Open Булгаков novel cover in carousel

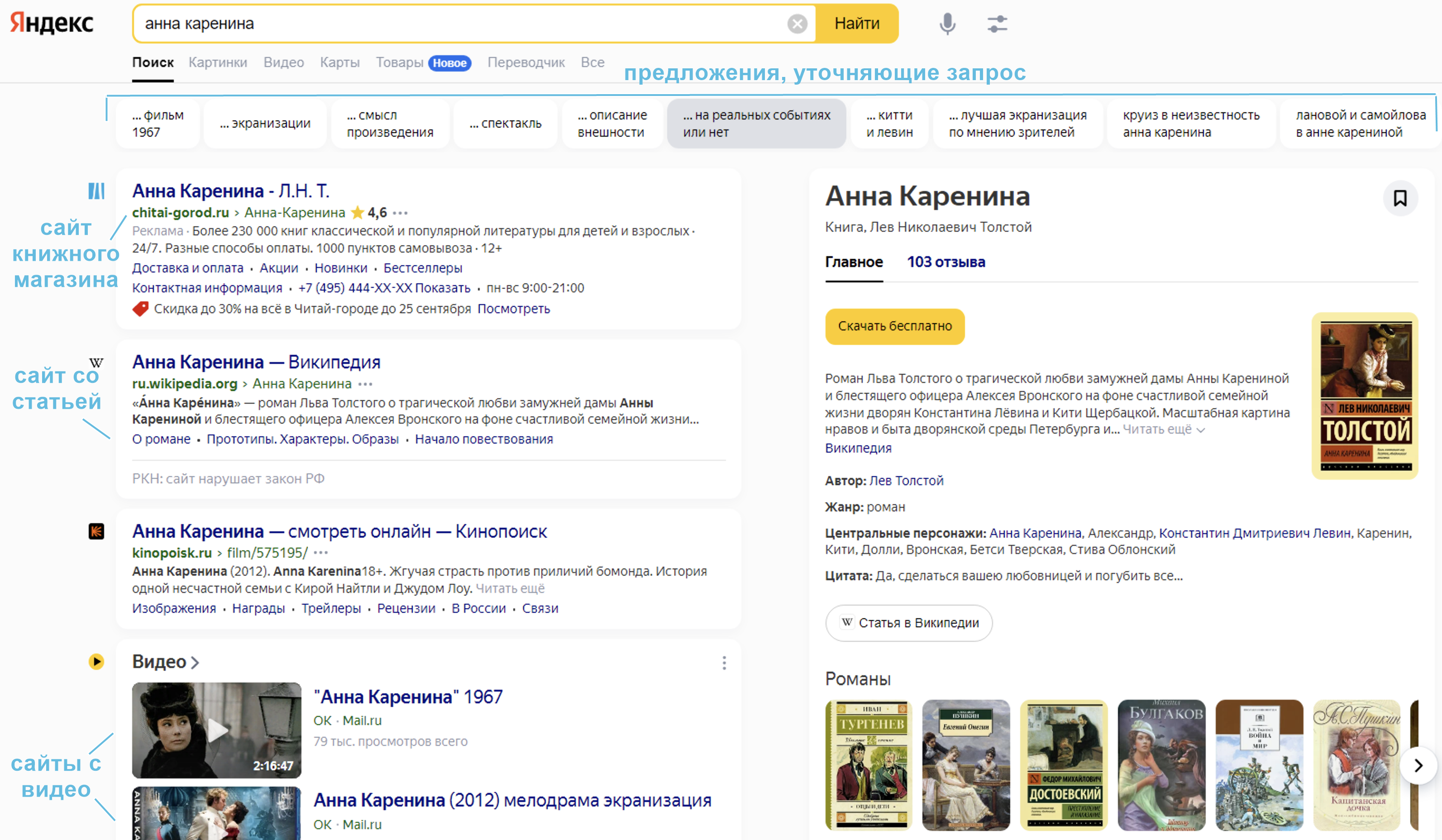click(x=1161, y=765)
